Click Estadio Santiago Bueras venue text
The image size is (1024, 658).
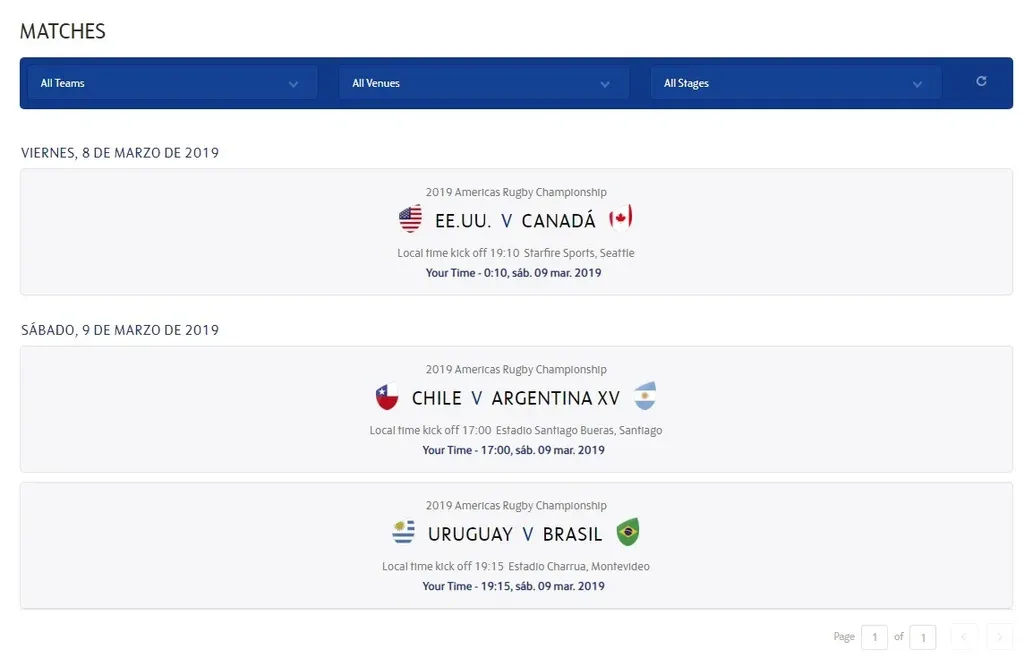tap(579, 431)
